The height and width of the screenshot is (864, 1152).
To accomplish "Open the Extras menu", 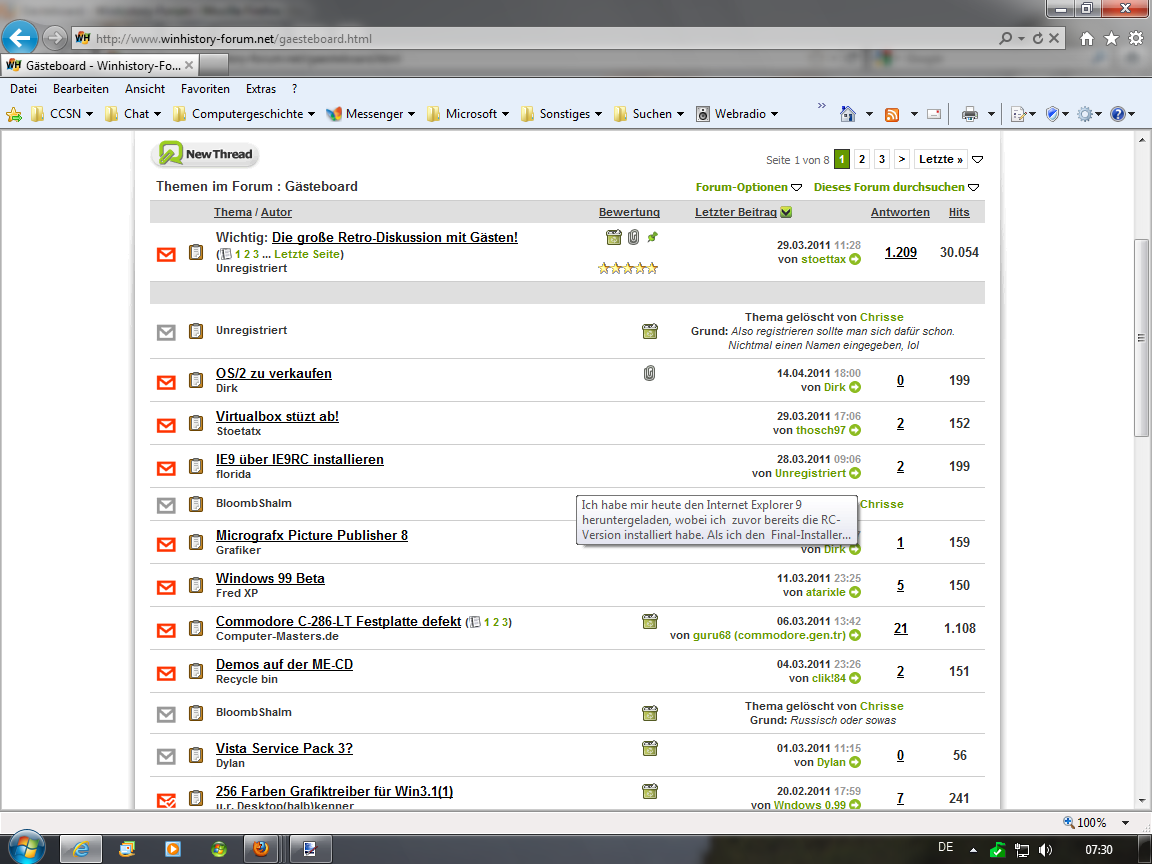I will coord(260,89).
